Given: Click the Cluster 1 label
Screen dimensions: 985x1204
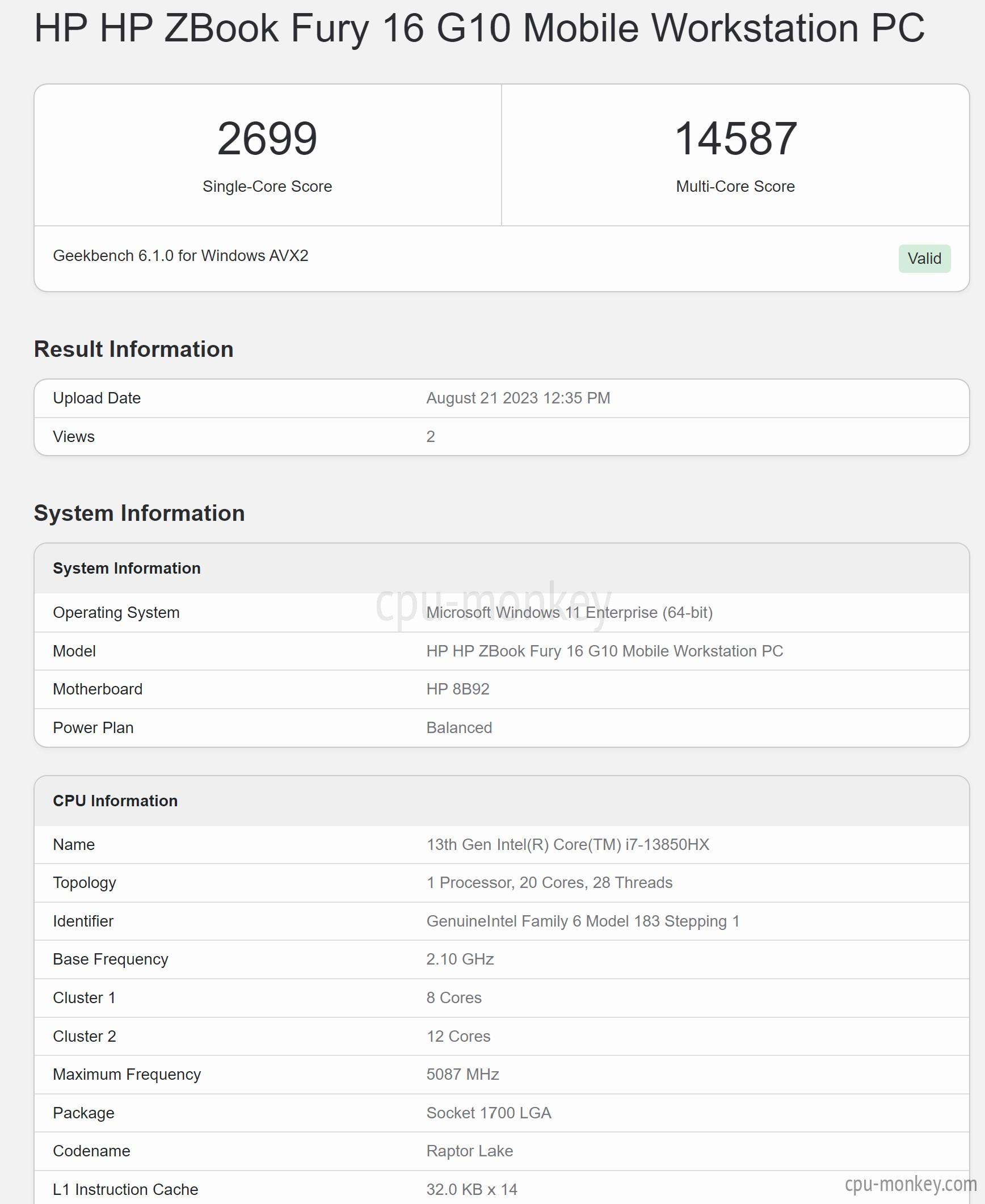Looking at the screenshot, I should (x=84, y=998).
